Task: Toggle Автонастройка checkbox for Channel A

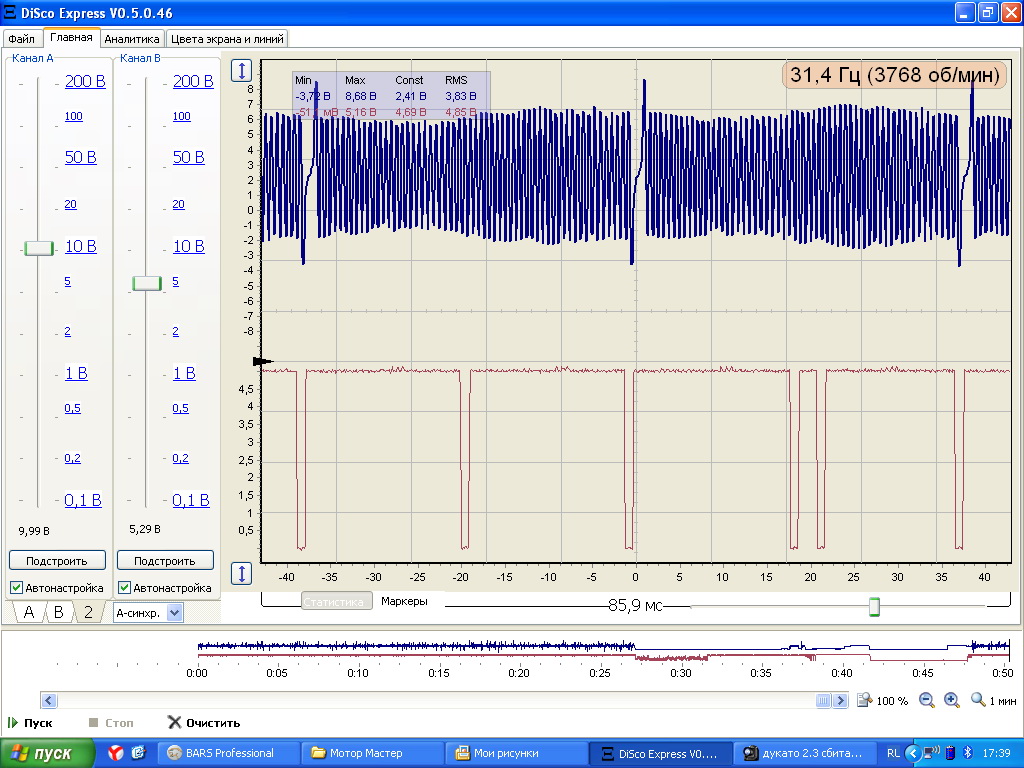Action: [17, 588]
